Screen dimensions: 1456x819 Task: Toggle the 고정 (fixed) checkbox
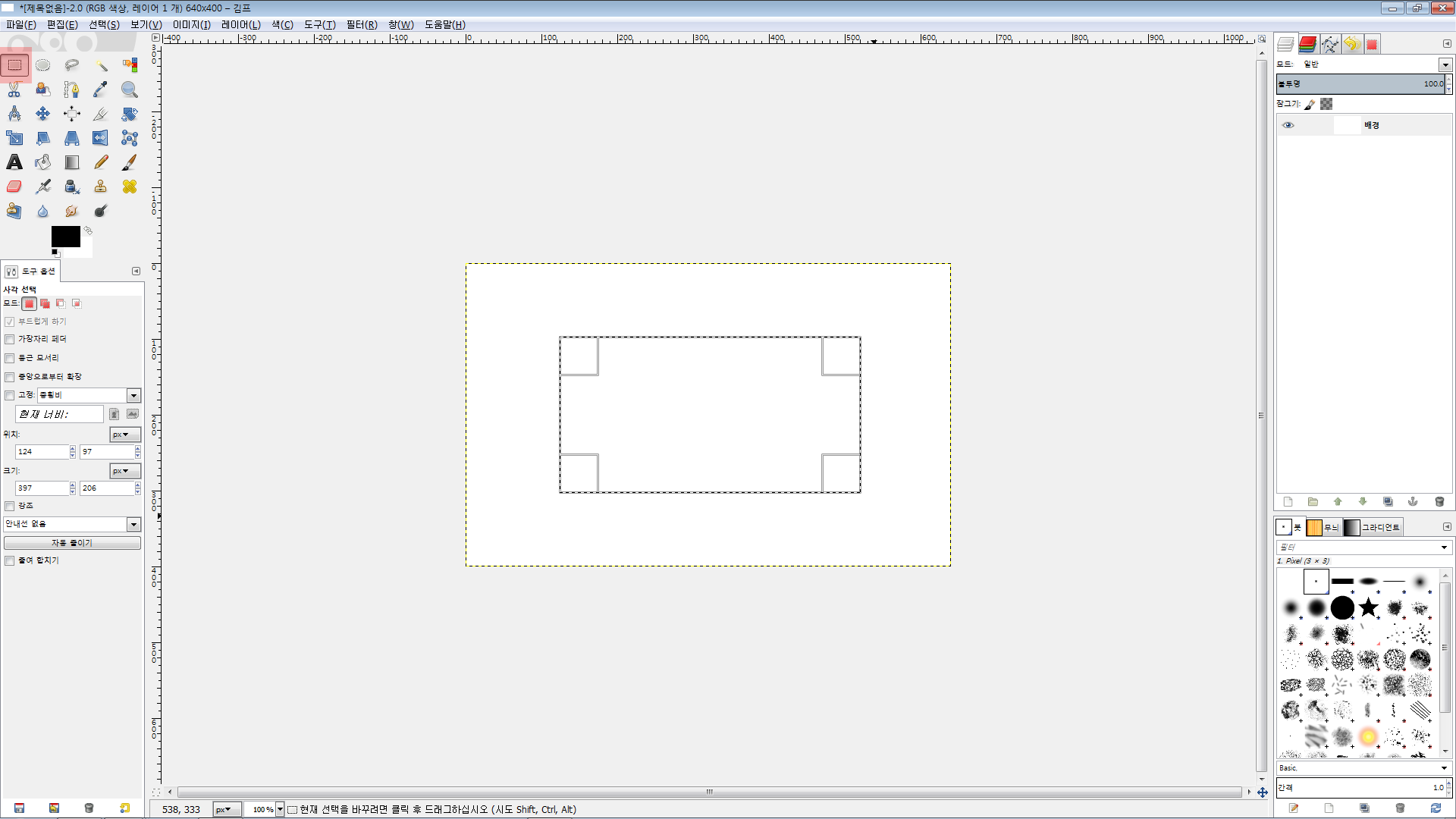pos(10,396)
